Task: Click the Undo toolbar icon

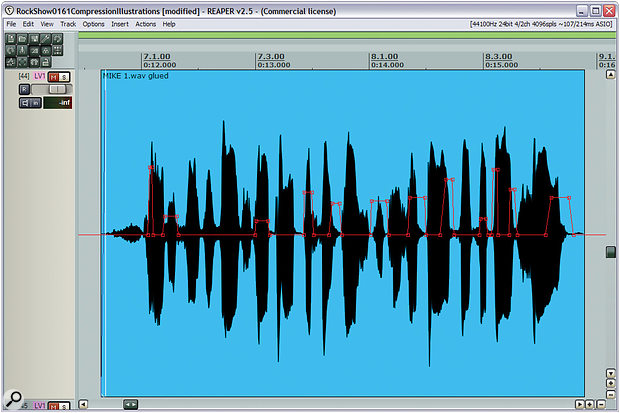Action: pyautogui.click(x=58, y=38)
